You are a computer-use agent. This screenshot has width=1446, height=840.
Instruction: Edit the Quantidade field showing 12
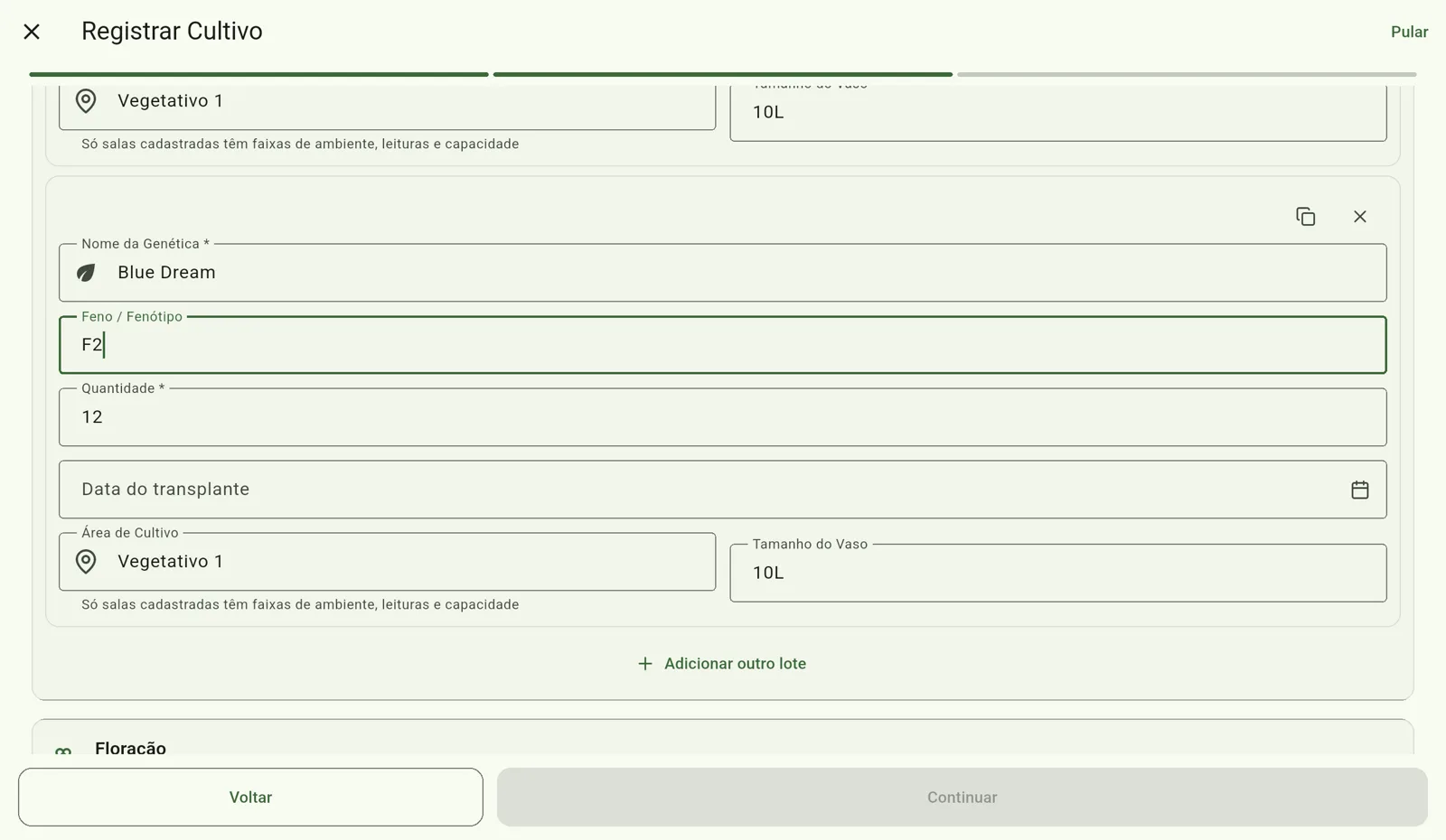click(x=722, y=417)
